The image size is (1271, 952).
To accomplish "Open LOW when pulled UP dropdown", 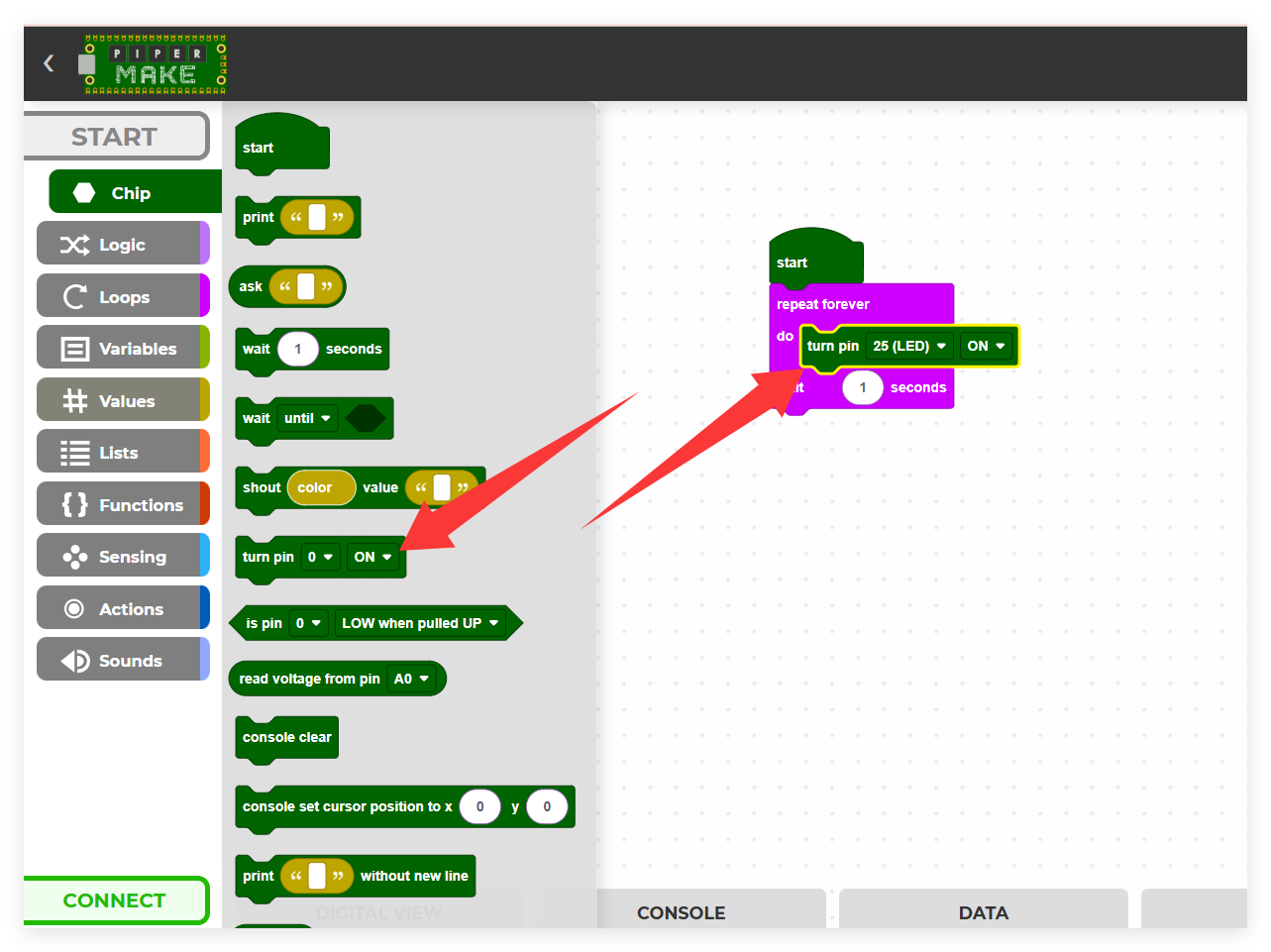I will (x=420, y=623).
